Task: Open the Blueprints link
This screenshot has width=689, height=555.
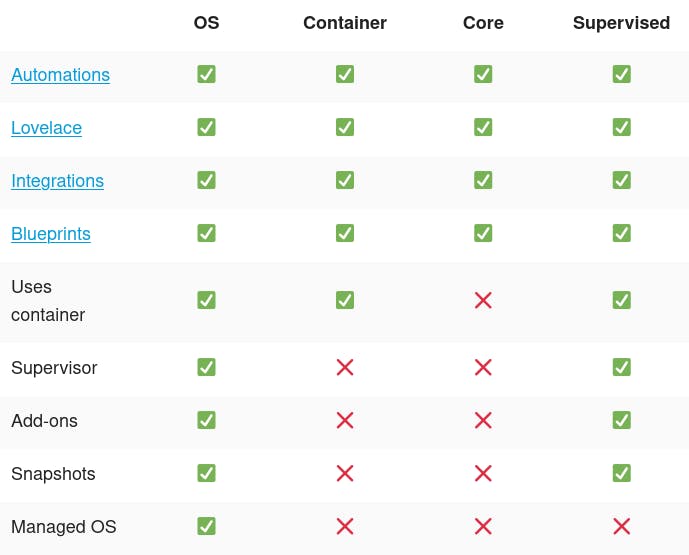Action: 51,234
